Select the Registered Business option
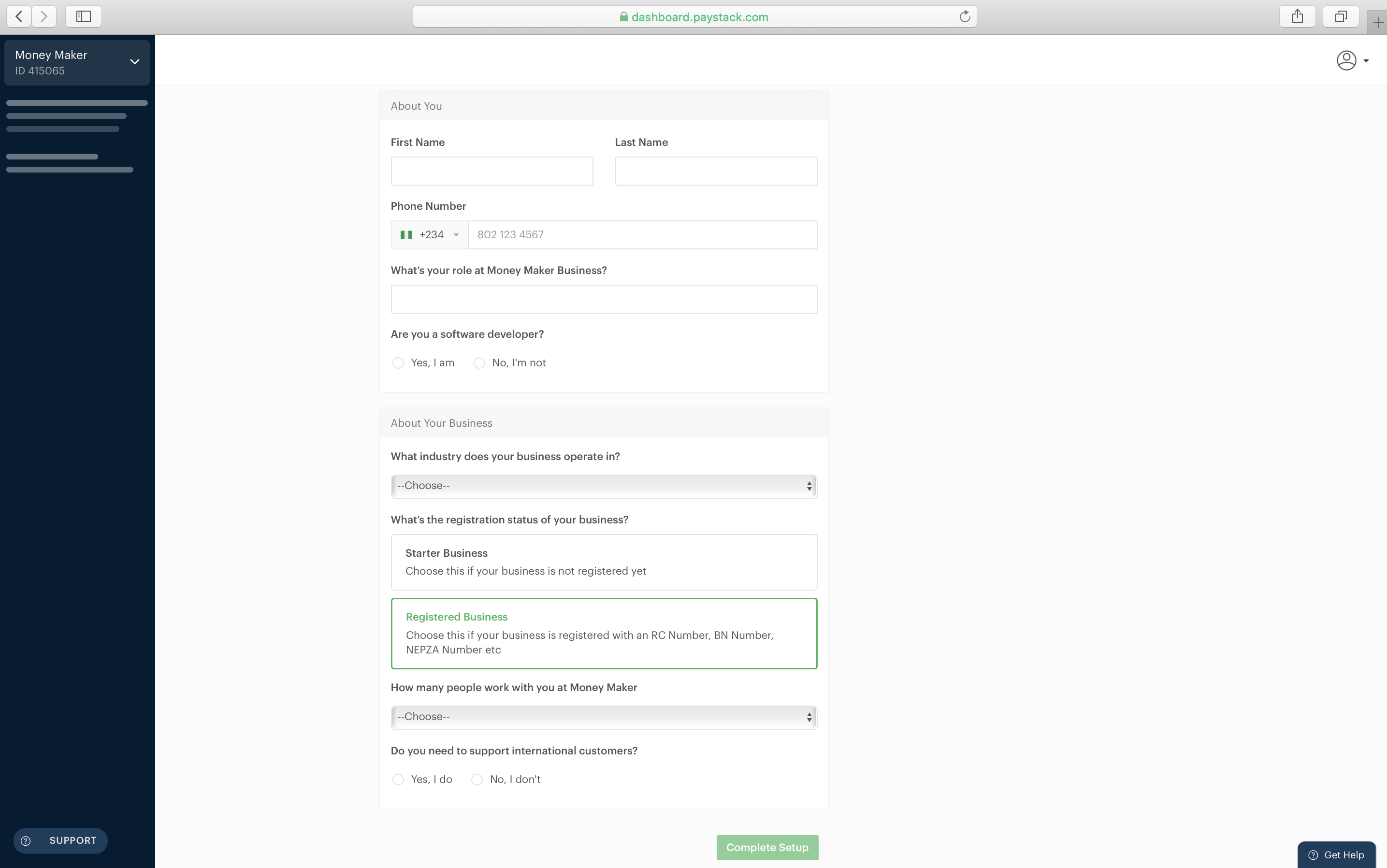 604,633
